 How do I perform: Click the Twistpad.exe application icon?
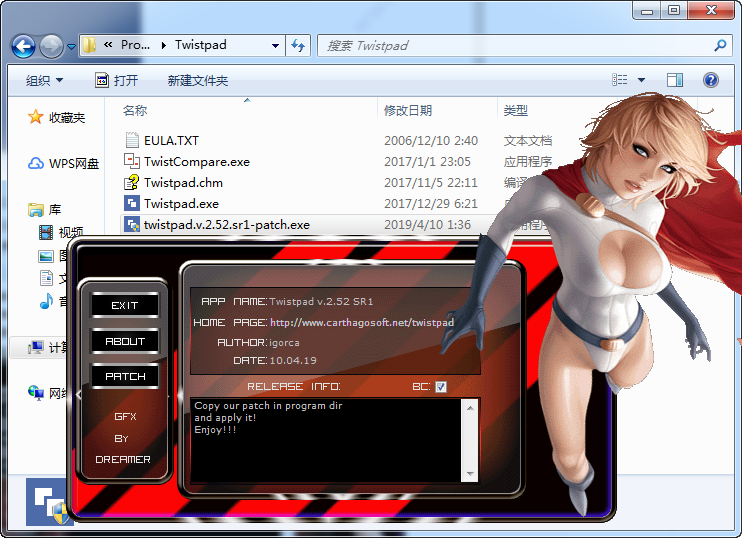(x=132, y=203)
